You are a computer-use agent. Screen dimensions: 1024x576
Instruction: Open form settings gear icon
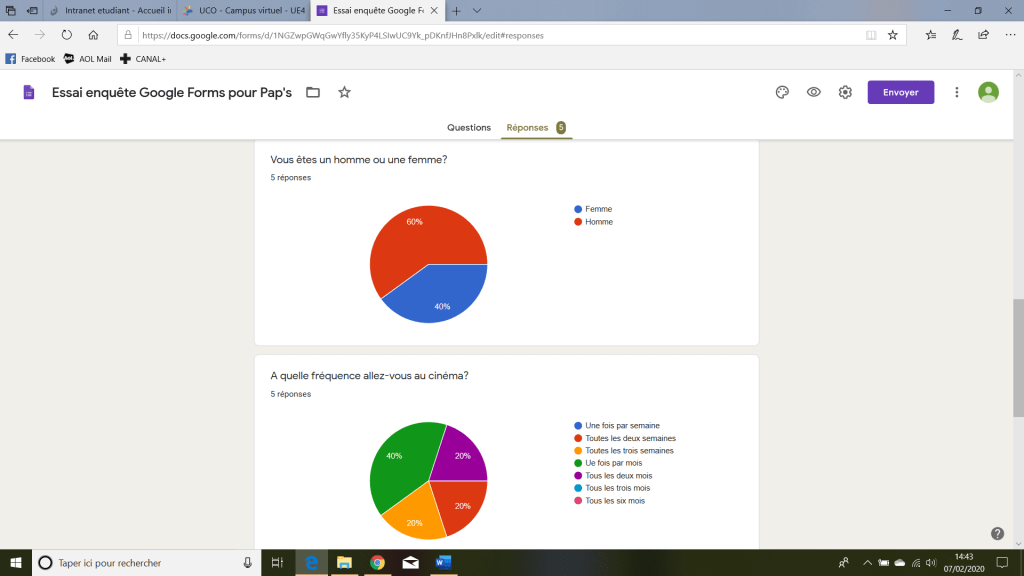coord(845,92)
